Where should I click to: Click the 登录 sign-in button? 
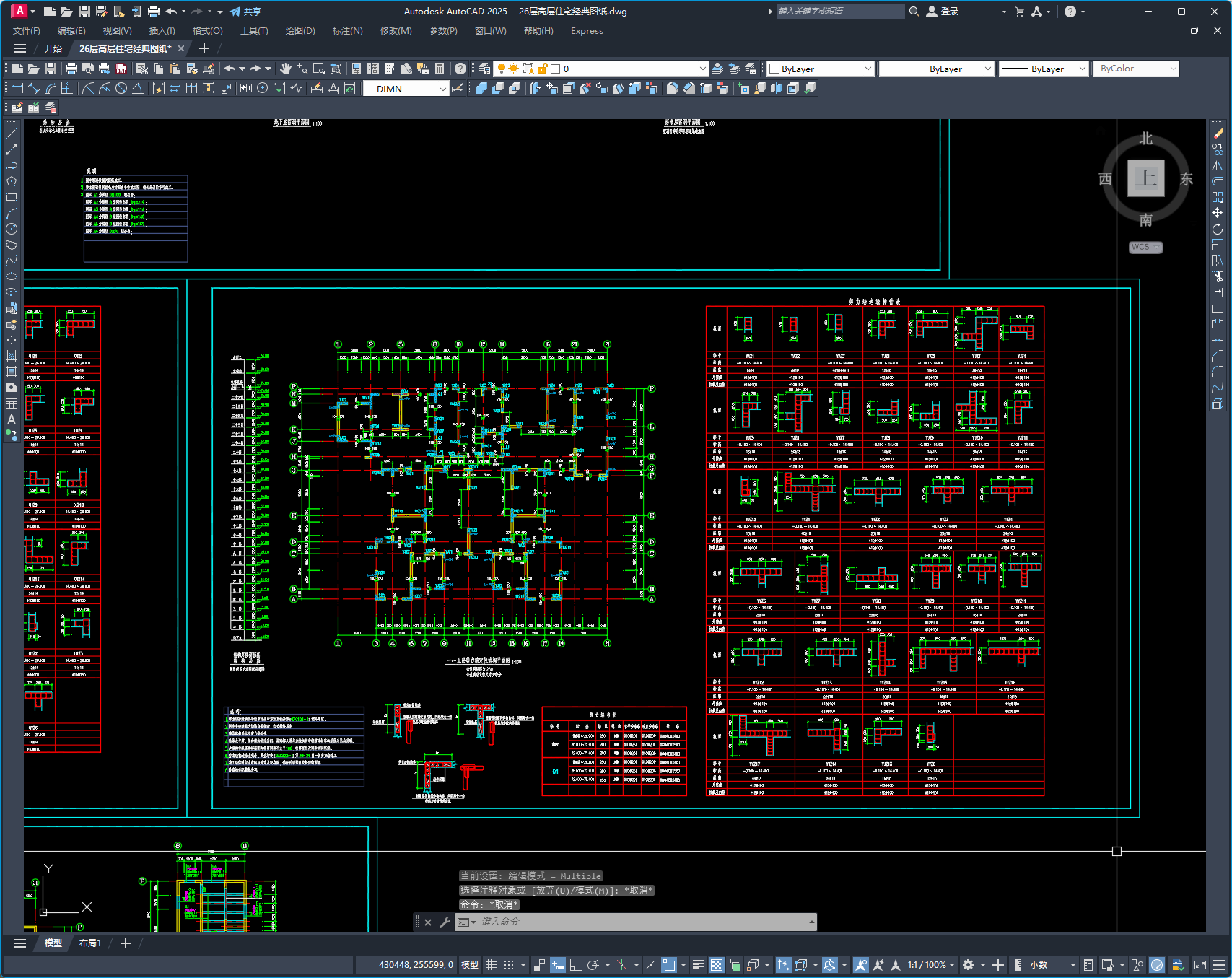(x=943, y=12)
